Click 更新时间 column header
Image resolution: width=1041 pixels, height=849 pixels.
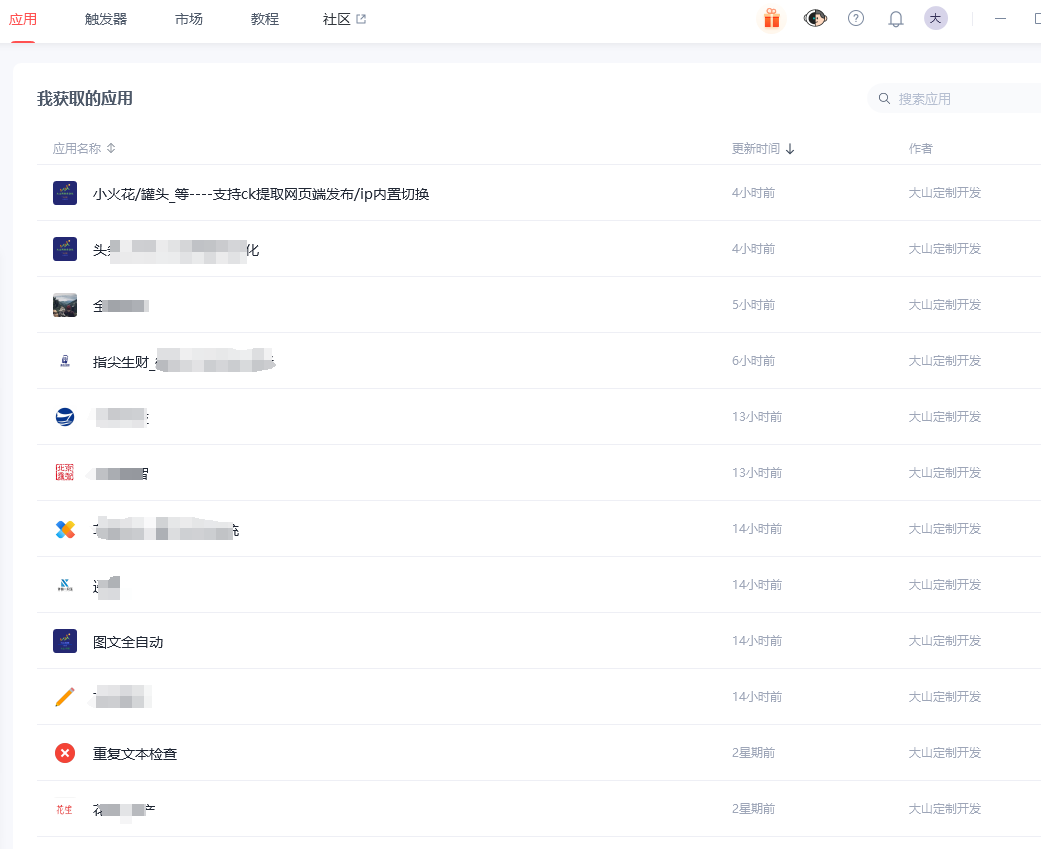756,148
